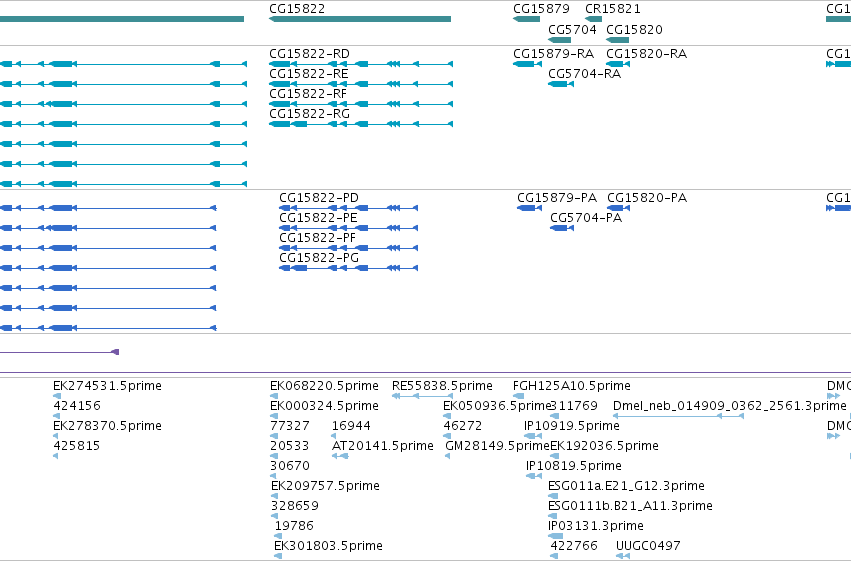Select the CR15821 gene feature
Screen dimensions: 851x561
(593, 19)
